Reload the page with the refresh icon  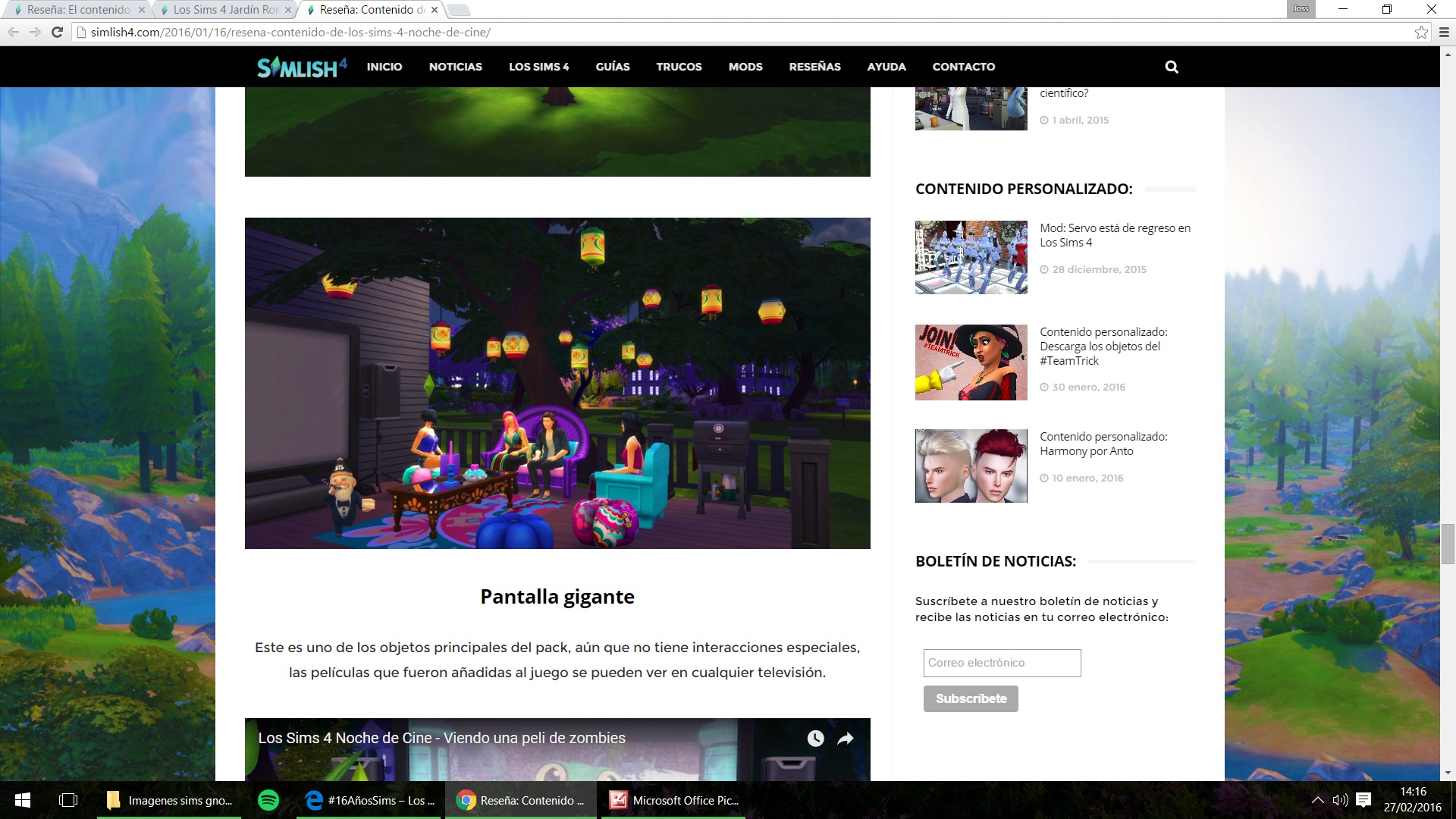[57, 32]
